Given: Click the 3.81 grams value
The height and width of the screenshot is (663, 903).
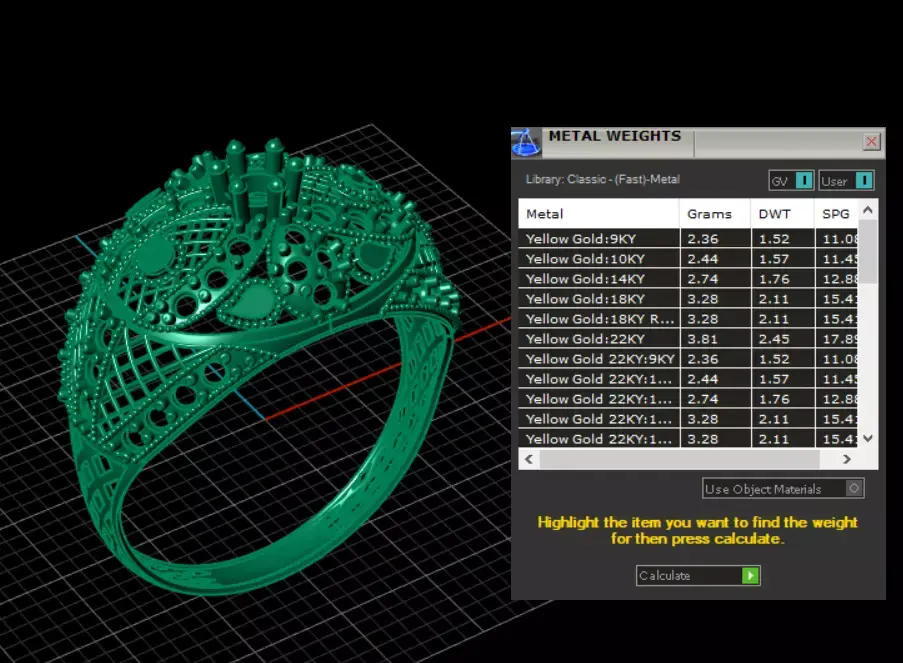Looking at the screenshot, I should [x=703, y=339].
